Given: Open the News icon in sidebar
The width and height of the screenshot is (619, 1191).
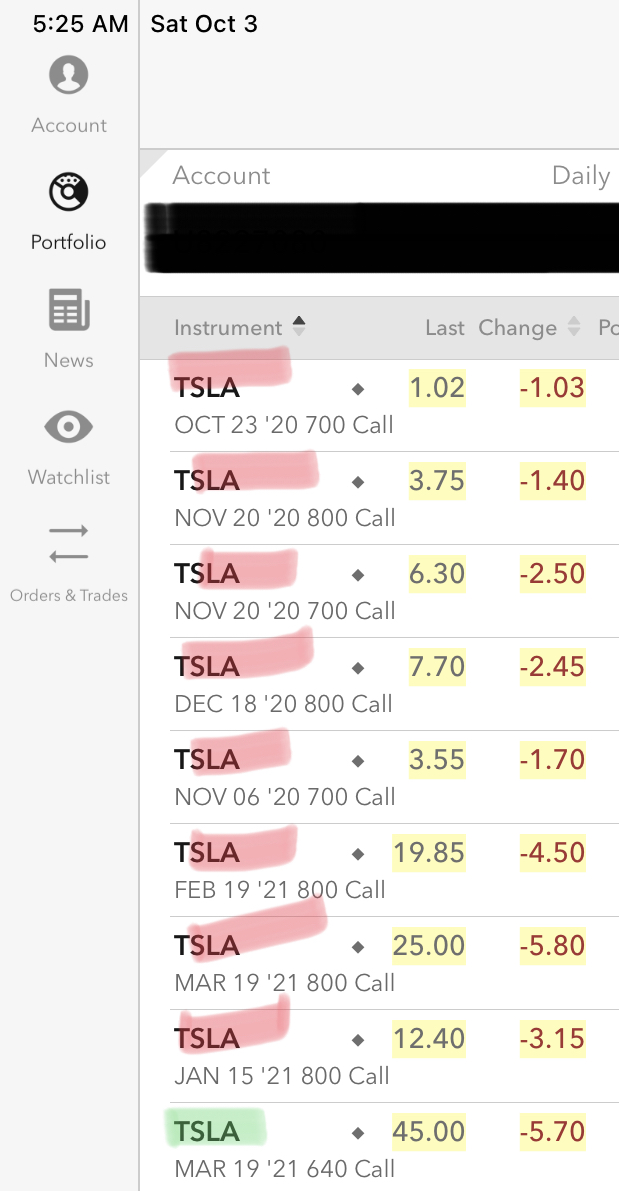Looking at the screenshot, I should click(x=69, y=310).
